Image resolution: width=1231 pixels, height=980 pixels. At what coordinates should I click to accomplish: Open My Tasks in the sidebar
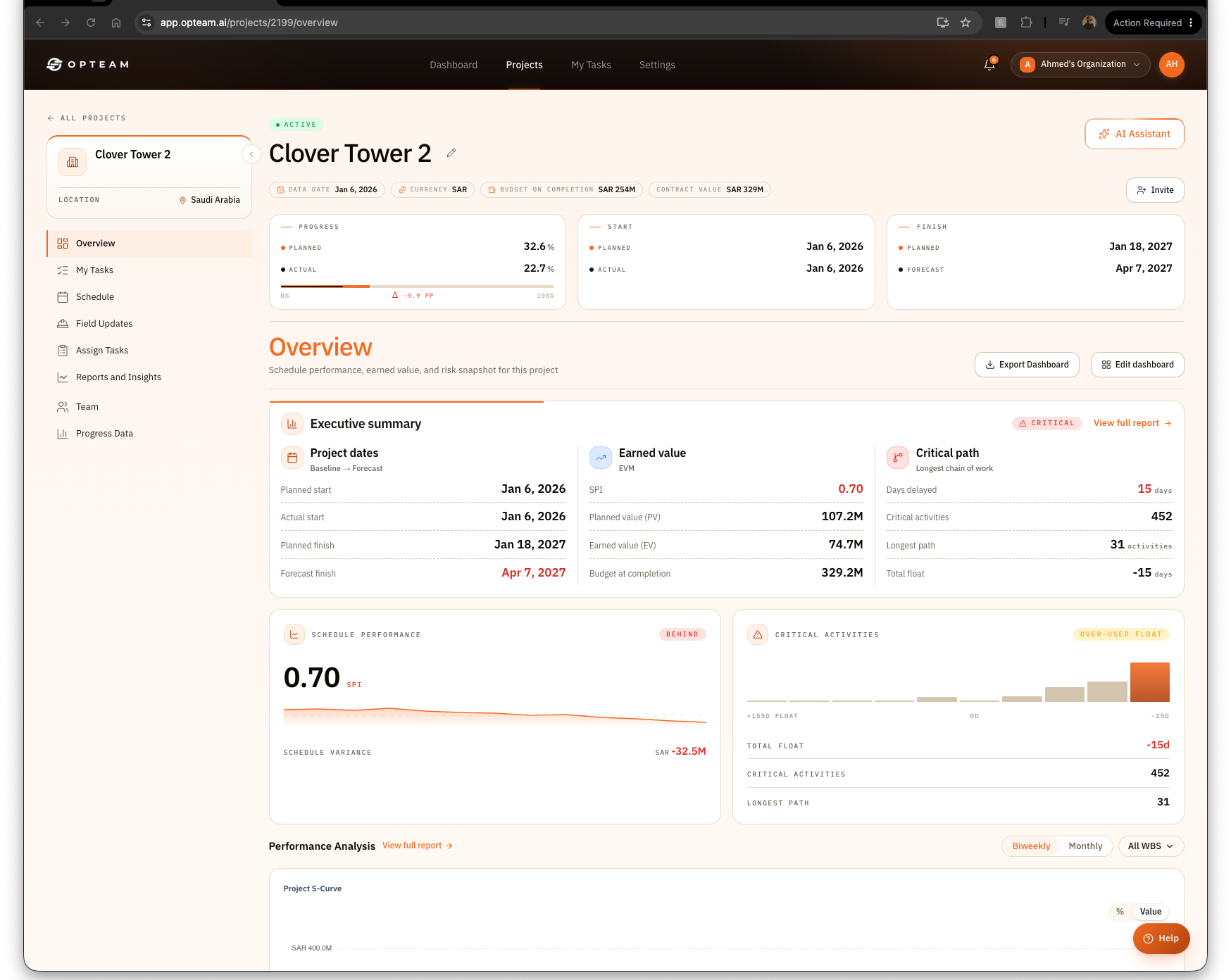point(149,270)
